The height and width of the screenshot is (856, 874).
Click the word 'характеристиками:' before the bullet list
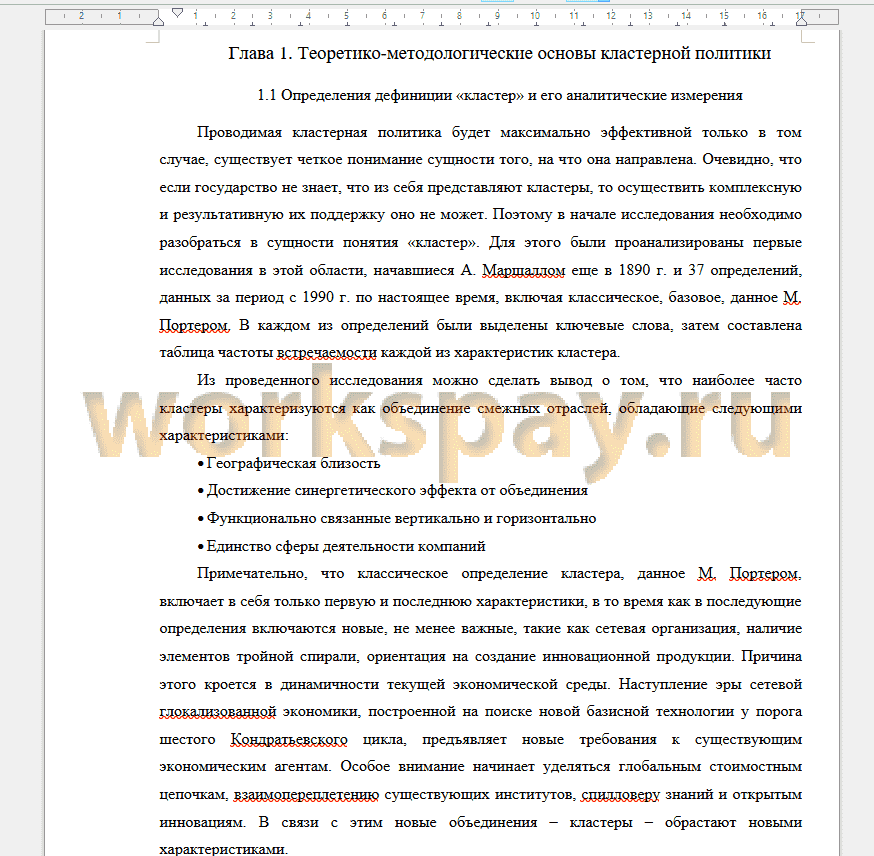(x=224, y=436)
